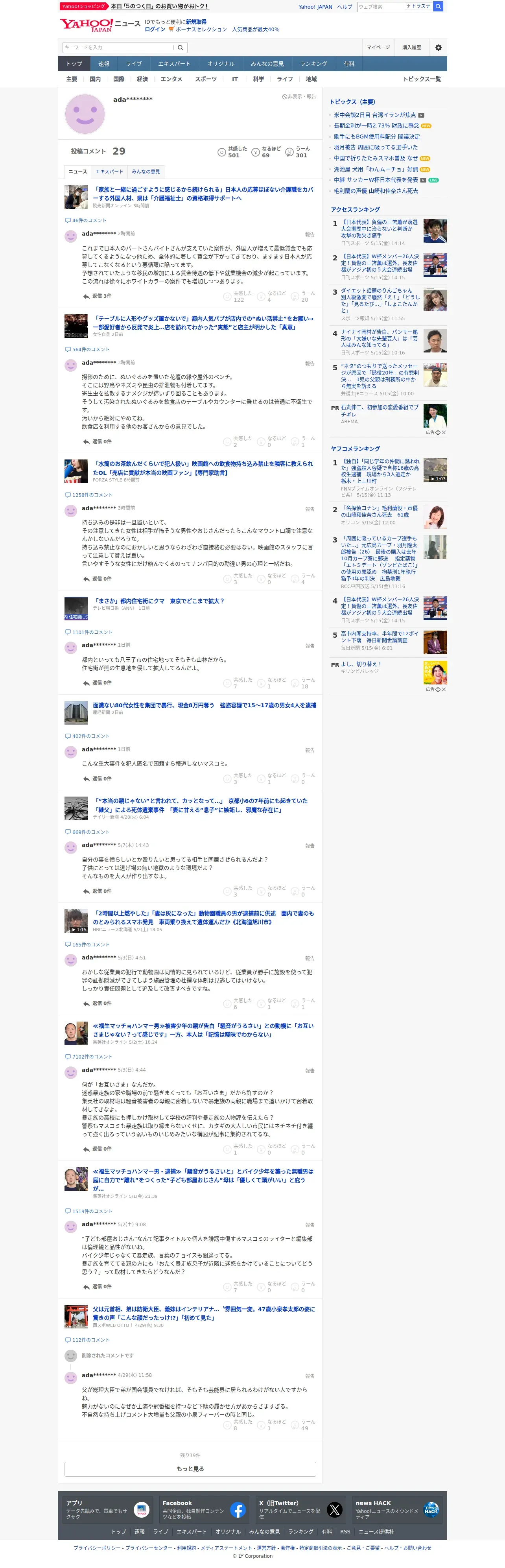This screenshot has width=505, height=1568.
Task: Open the ニュース提供社 footer link
Action: pos(376,1531)
